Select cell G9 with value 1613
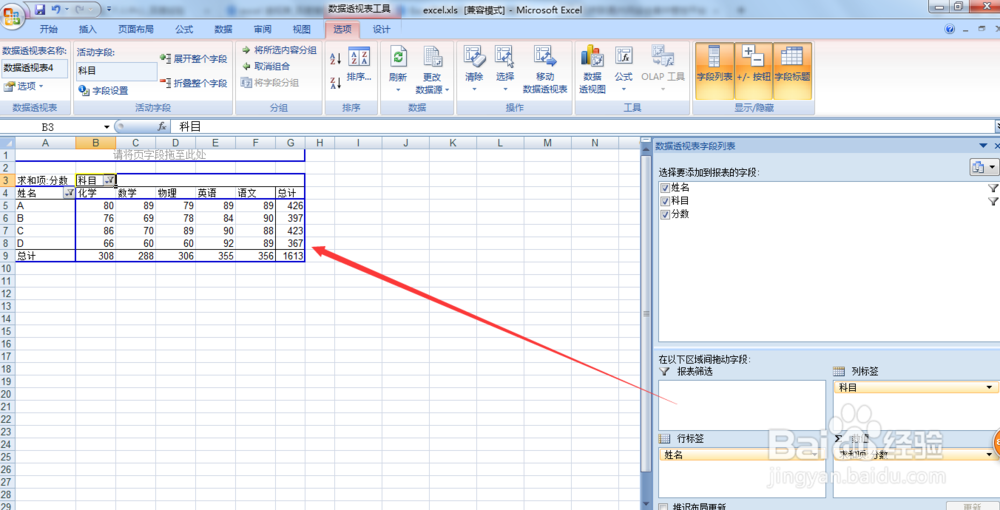Screen dimensions: 1000x510 290,256
